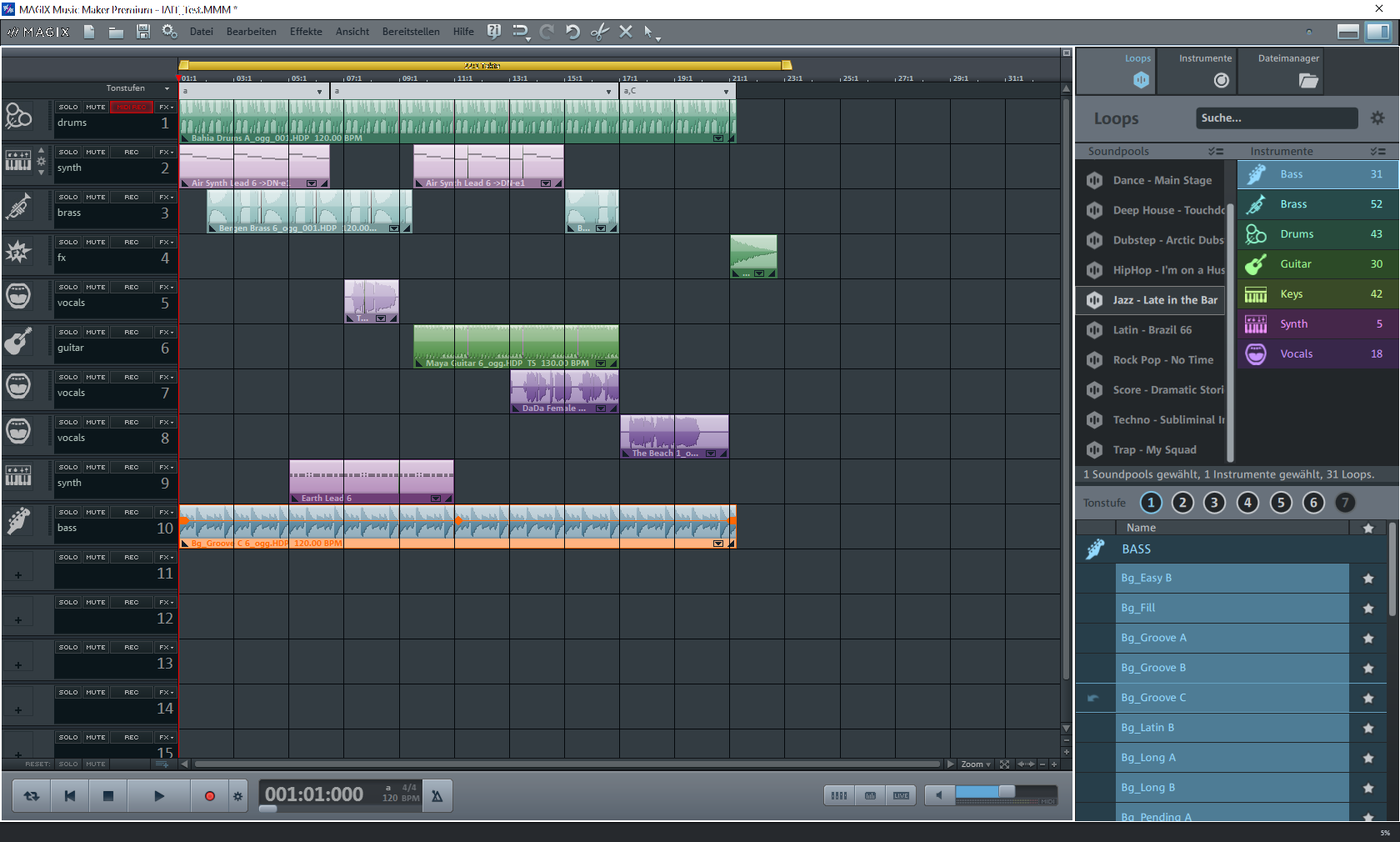1400x842 pixels.
Task: Enable REC on the guitar track
Action: 132,333
